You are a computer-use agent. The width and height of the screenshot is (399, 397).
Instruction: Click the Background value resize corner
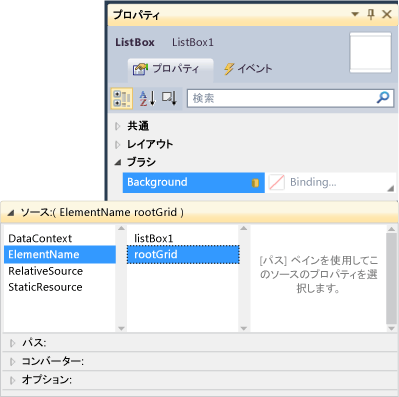click(x=391, y=188)
